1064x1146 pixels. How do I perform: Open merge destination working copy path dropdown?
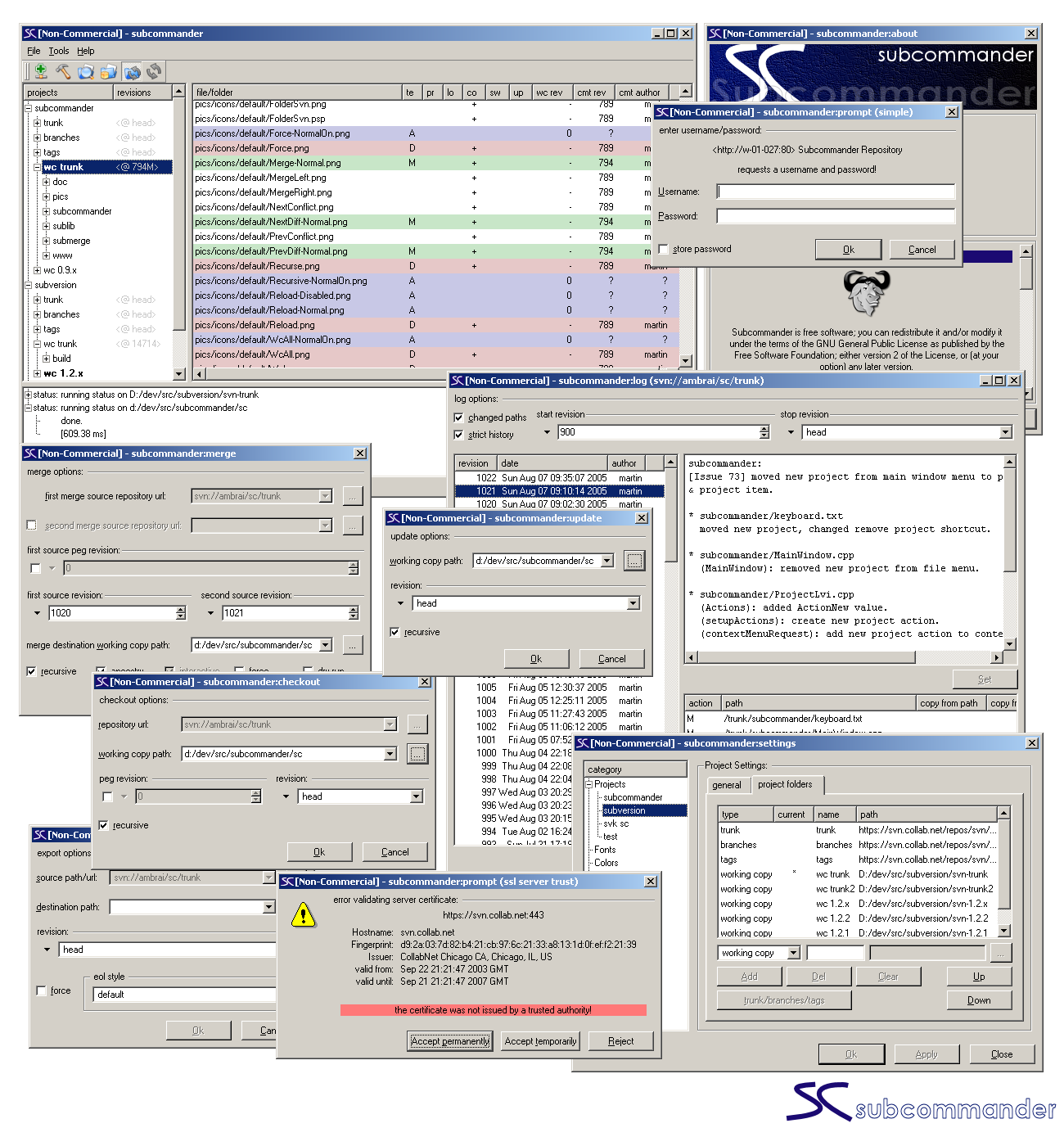(326, 645)
